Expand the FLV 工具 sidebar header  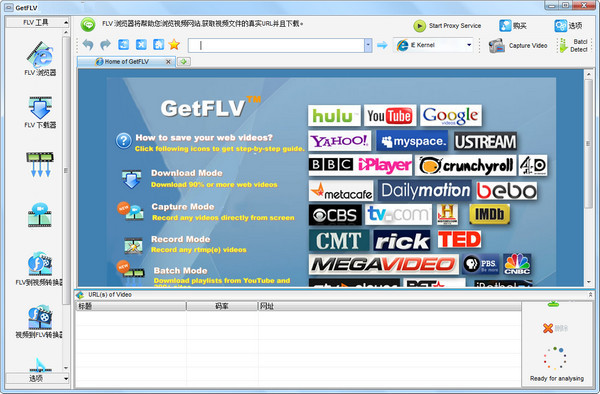pos(37,22)
